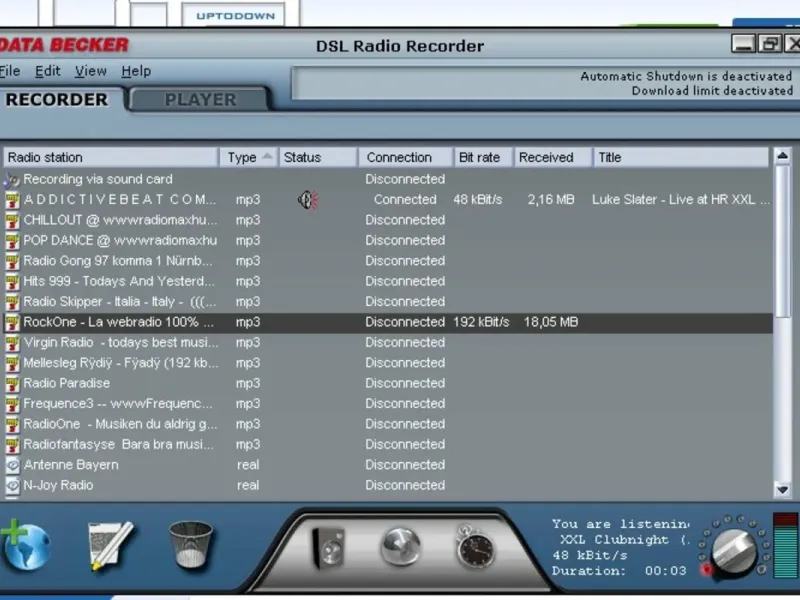Click the real icon beside N-Joy Radio

(12, 485)
